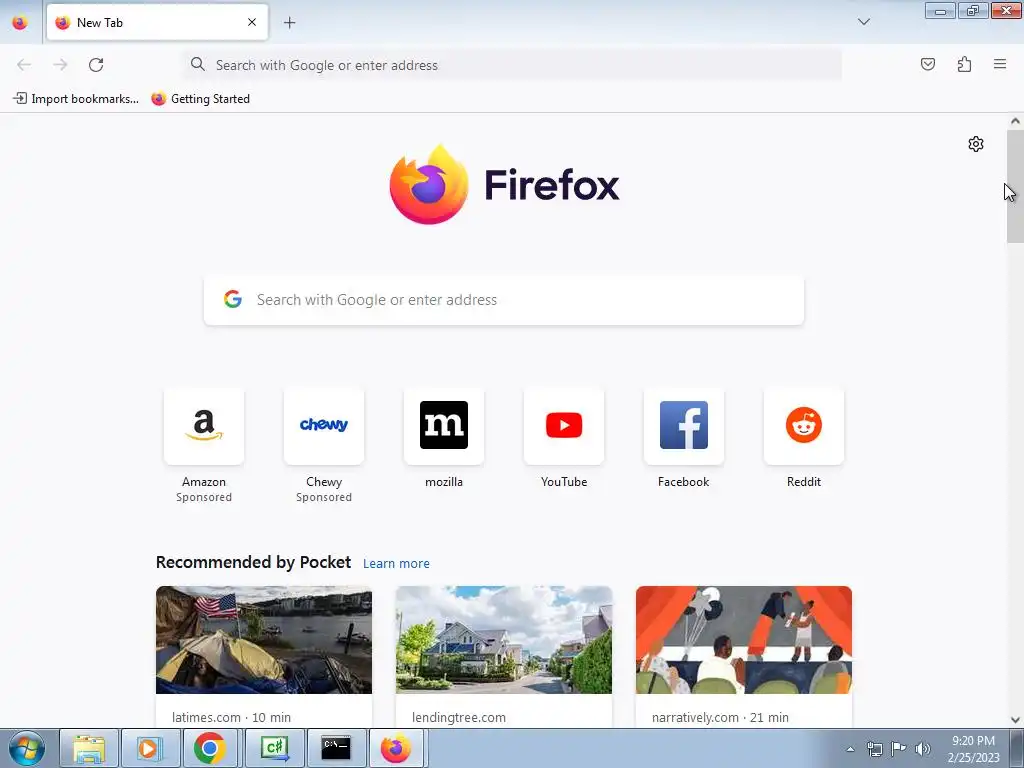Open the C# app taskbar icon
The image size is (1024, 768).
pos(274,748)
